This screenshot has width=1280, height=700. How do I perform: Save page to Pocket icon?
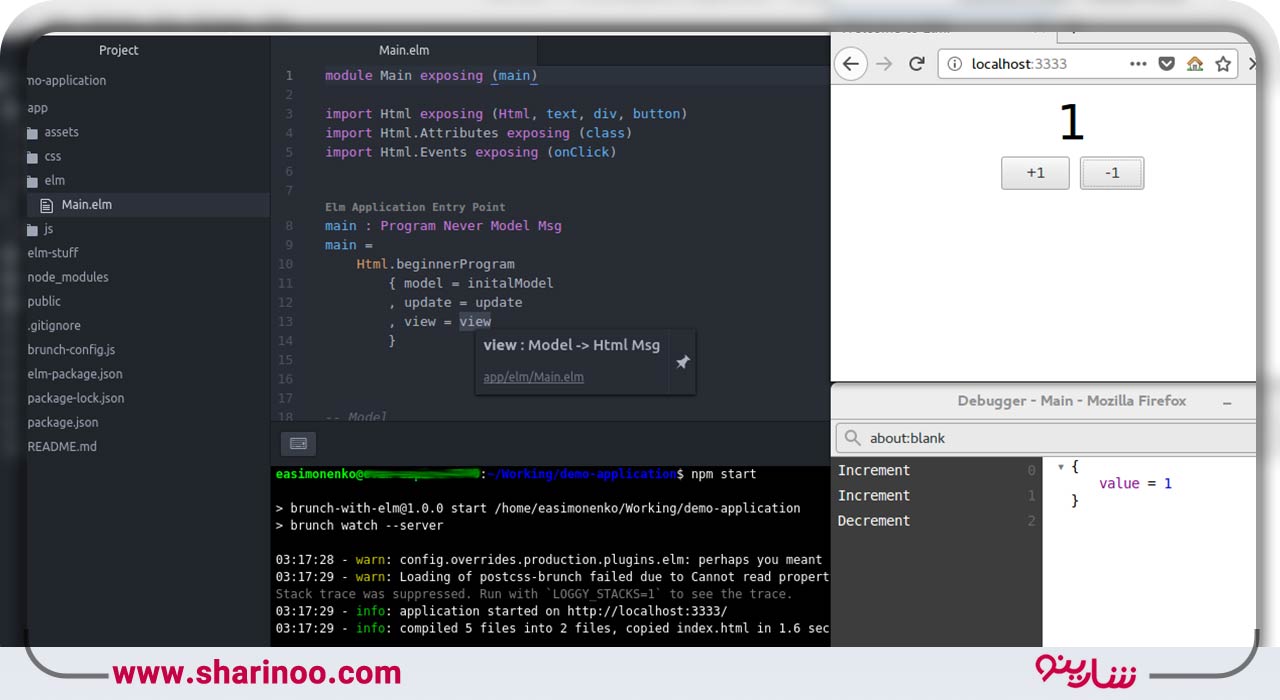point(1166,64)
